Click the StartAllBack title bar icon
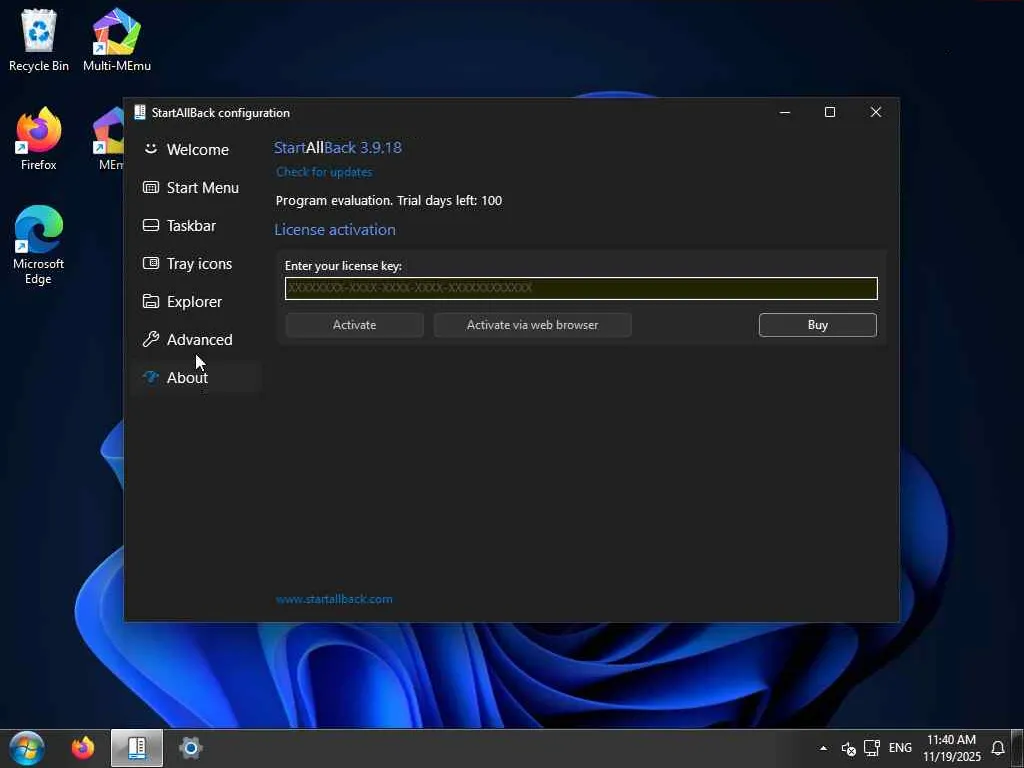The height and width of the screenshot is (768, 1024). (x=139, y=112)
